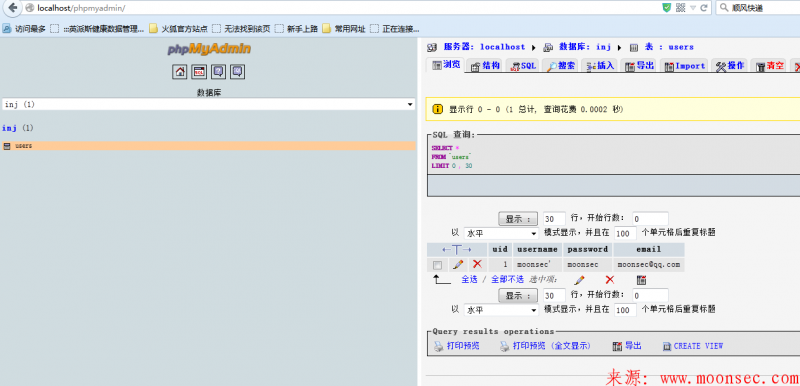Tick the checkbox for row uid 1
The width and height of the screenshot is (800, 386).
[437, 265]
